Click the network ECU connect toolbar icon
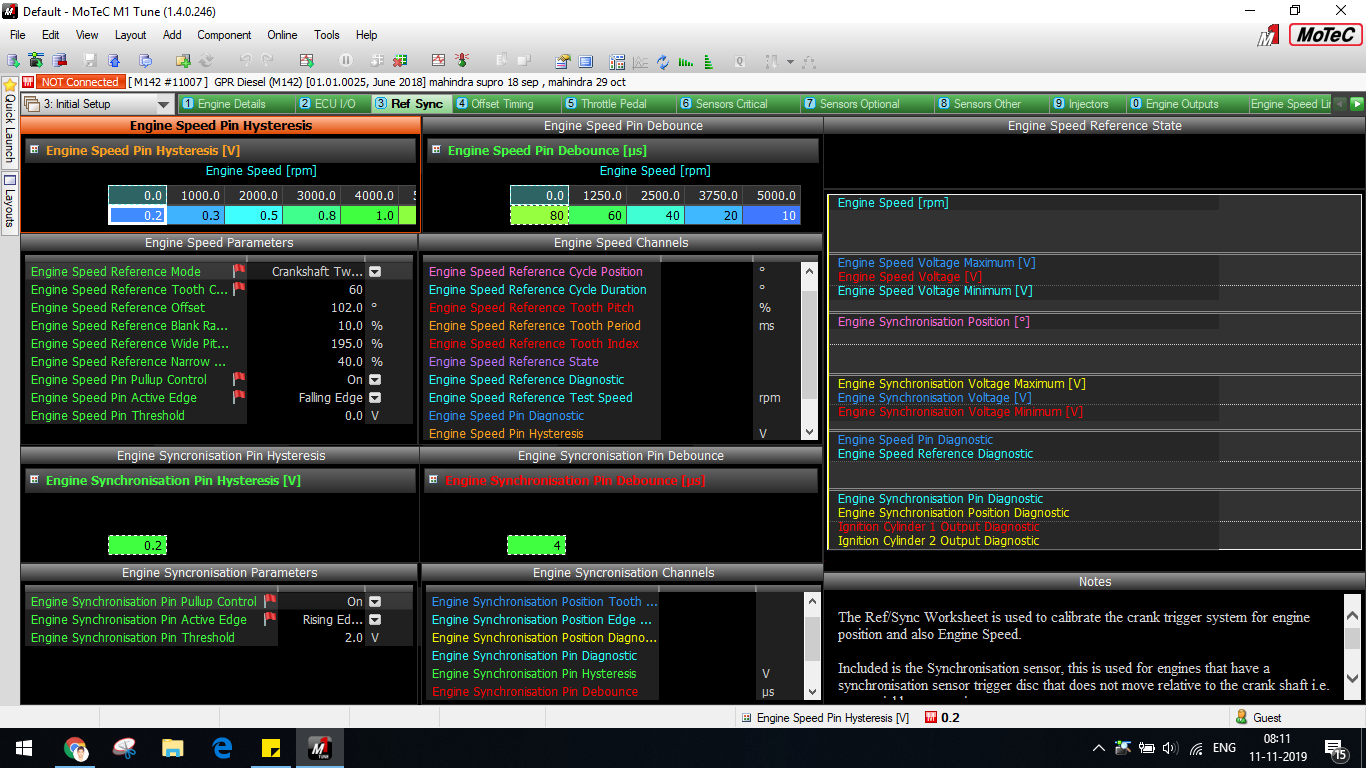The width and height of the screenshot is (1366, 768). point(37,61)
